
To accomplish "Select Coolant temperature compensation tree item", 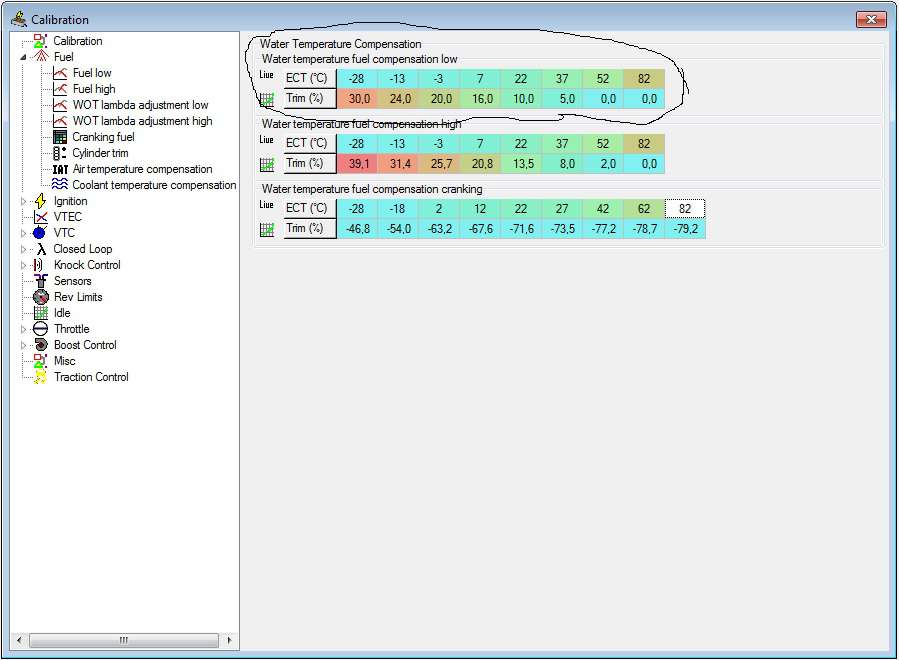I will click(x=154, y=185).
